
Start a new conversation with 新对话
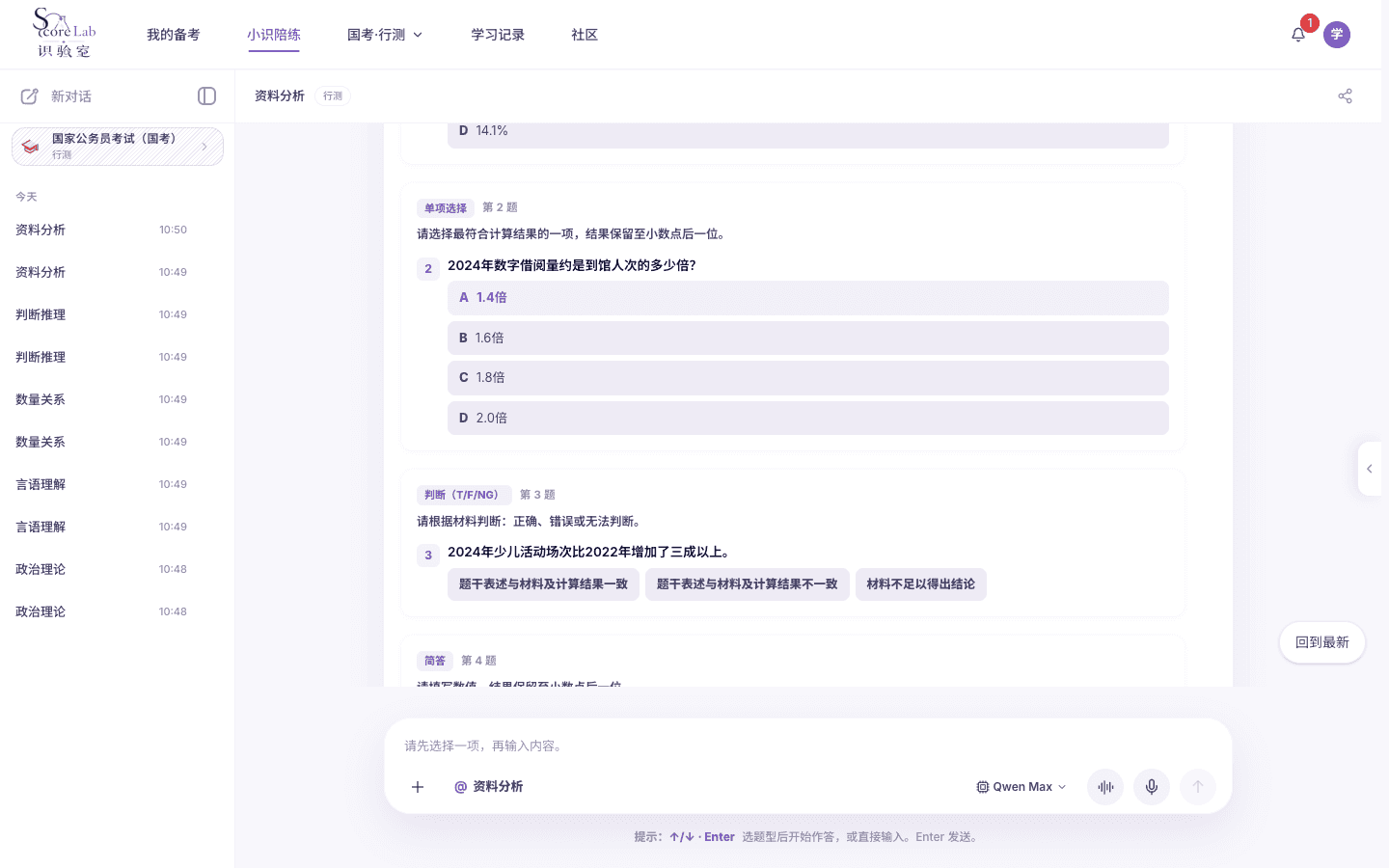(57, 96)
